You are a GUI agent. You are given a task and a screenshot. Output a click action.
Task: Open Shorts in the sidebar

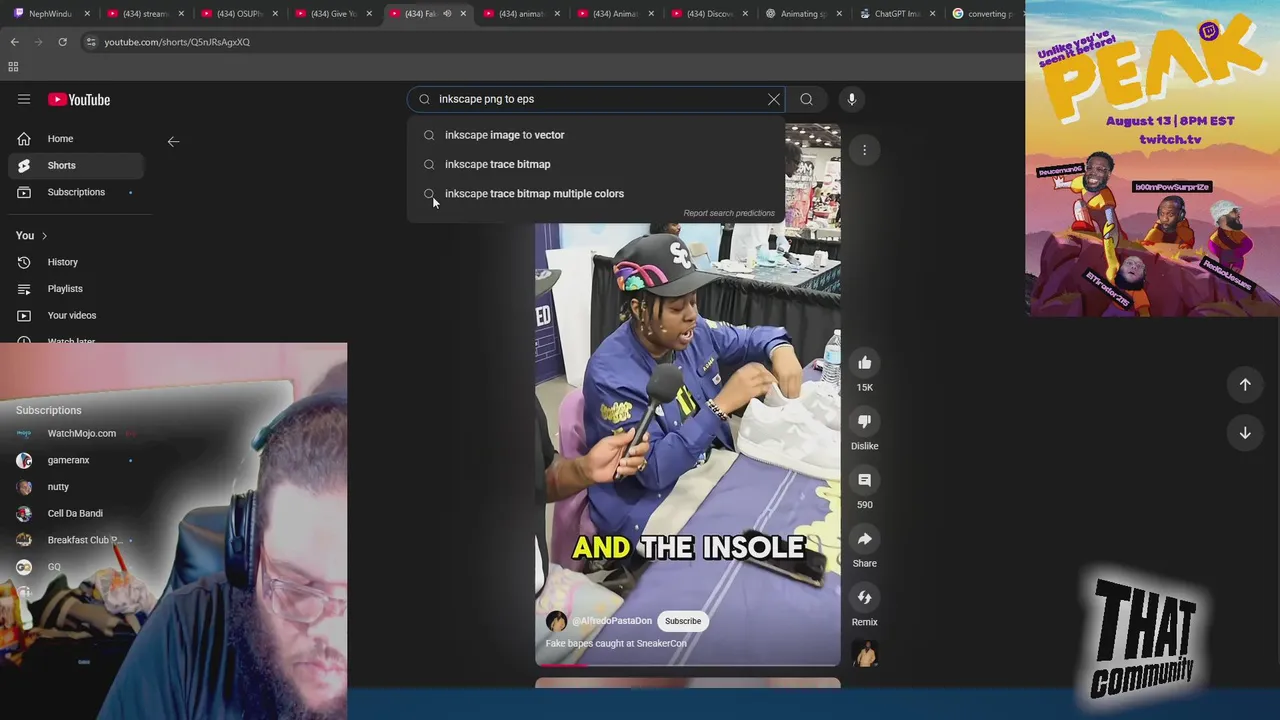pyautogui.click(x=75, y=165)
